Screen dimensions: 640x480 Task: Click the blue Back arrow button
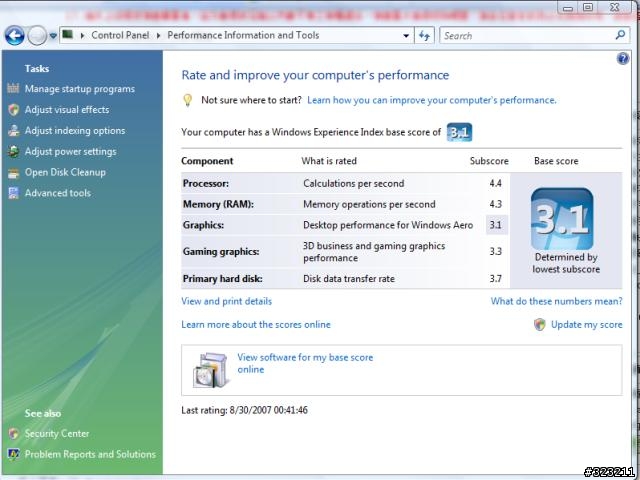[15, 36]
